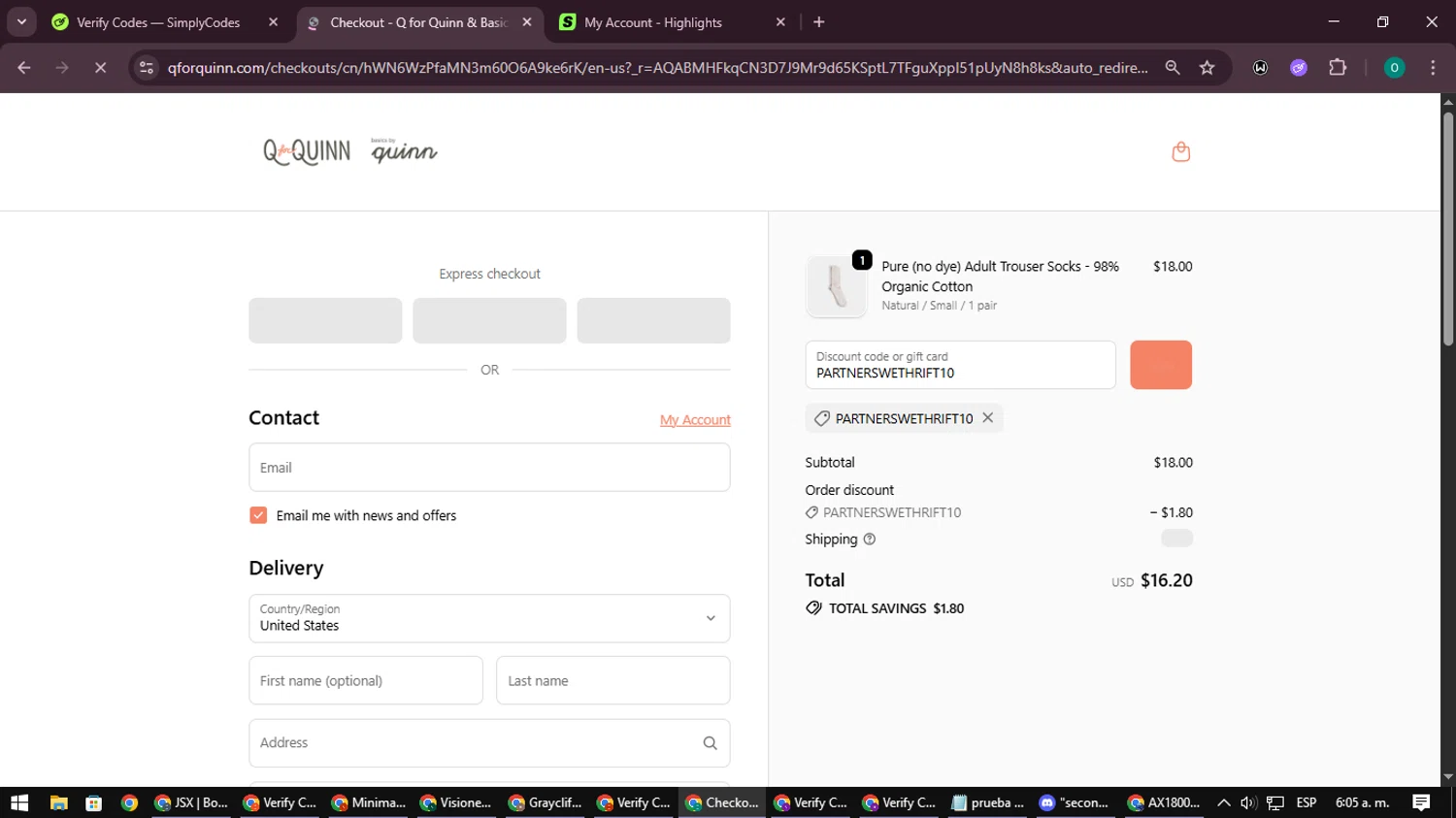The image size is (1456, 818).
Task: Open Chrome's three-dot menu
Action: [1433, 67]
